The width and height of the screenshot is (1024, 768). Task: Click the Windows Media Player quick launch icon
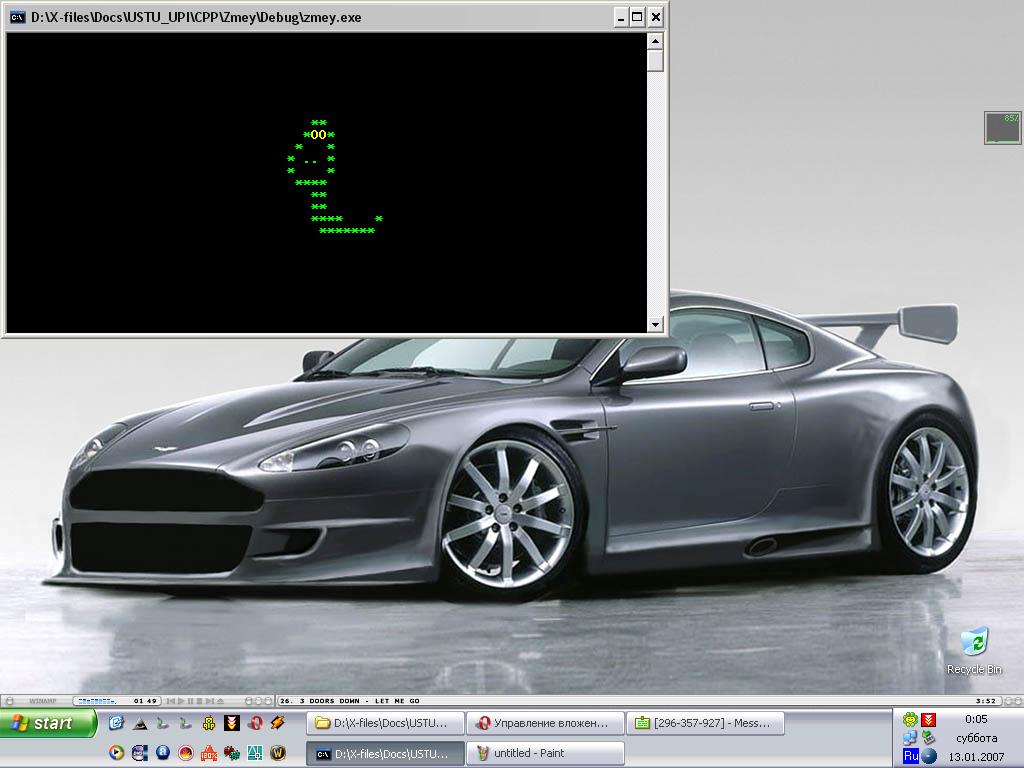point(116,753)
